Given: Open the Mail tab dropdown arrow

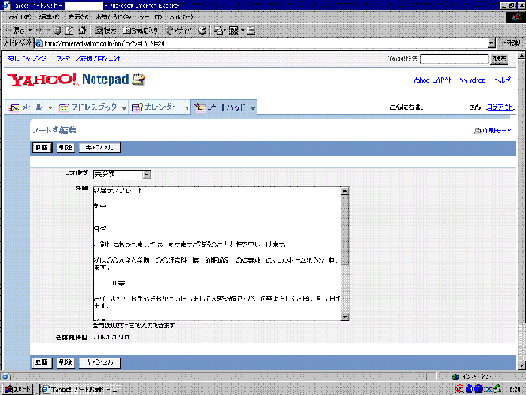Looking at the screenshot, I should coord(50,108).
